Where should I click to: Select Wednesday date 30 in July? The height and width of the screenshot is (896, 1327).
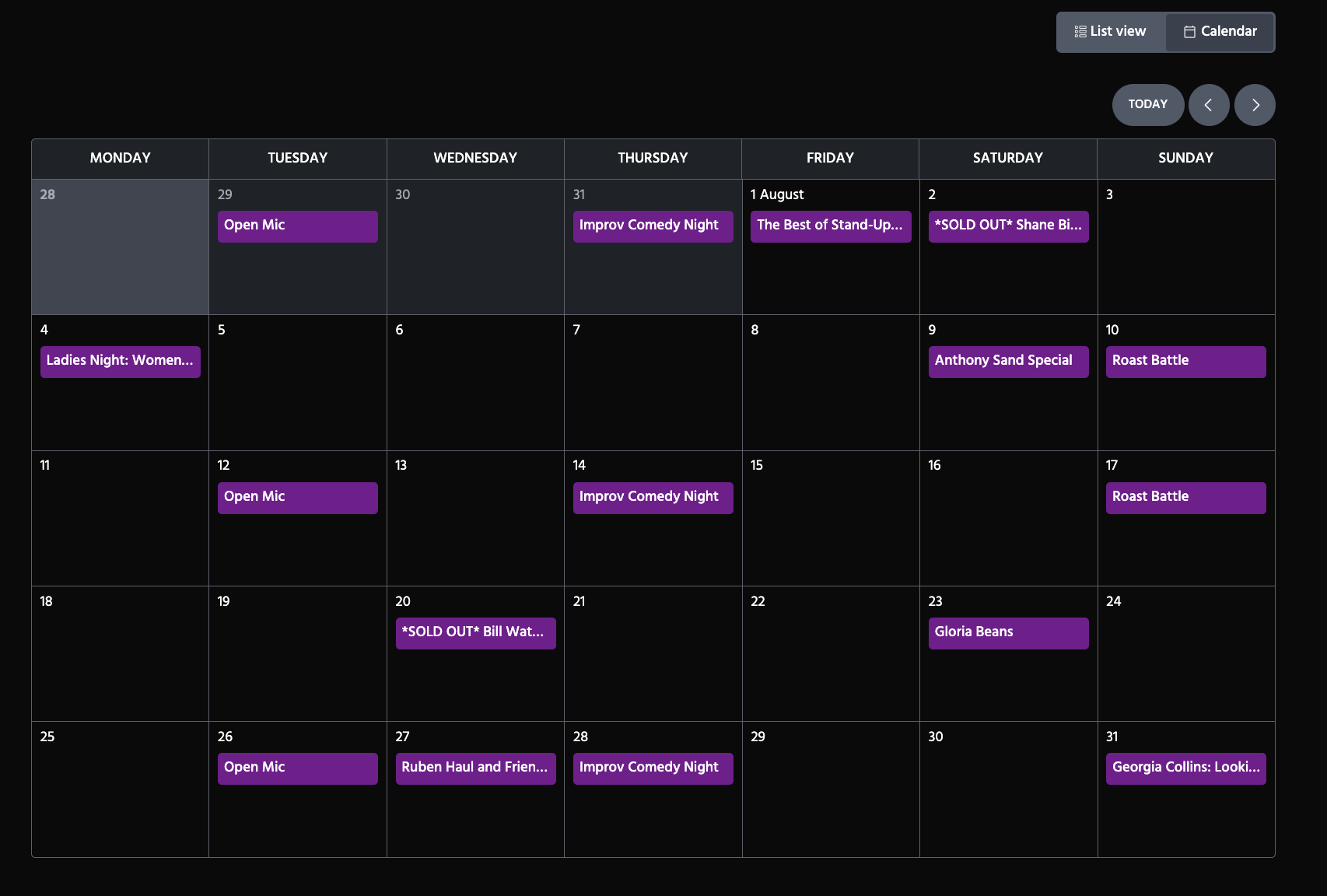475,247
